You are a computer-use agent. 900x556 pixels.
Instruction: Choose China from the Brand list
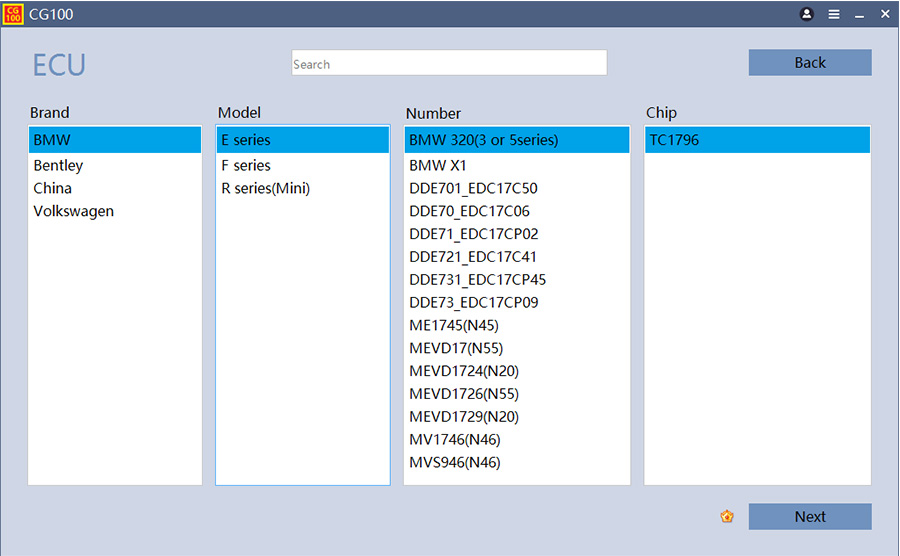(x=53, y=188)
